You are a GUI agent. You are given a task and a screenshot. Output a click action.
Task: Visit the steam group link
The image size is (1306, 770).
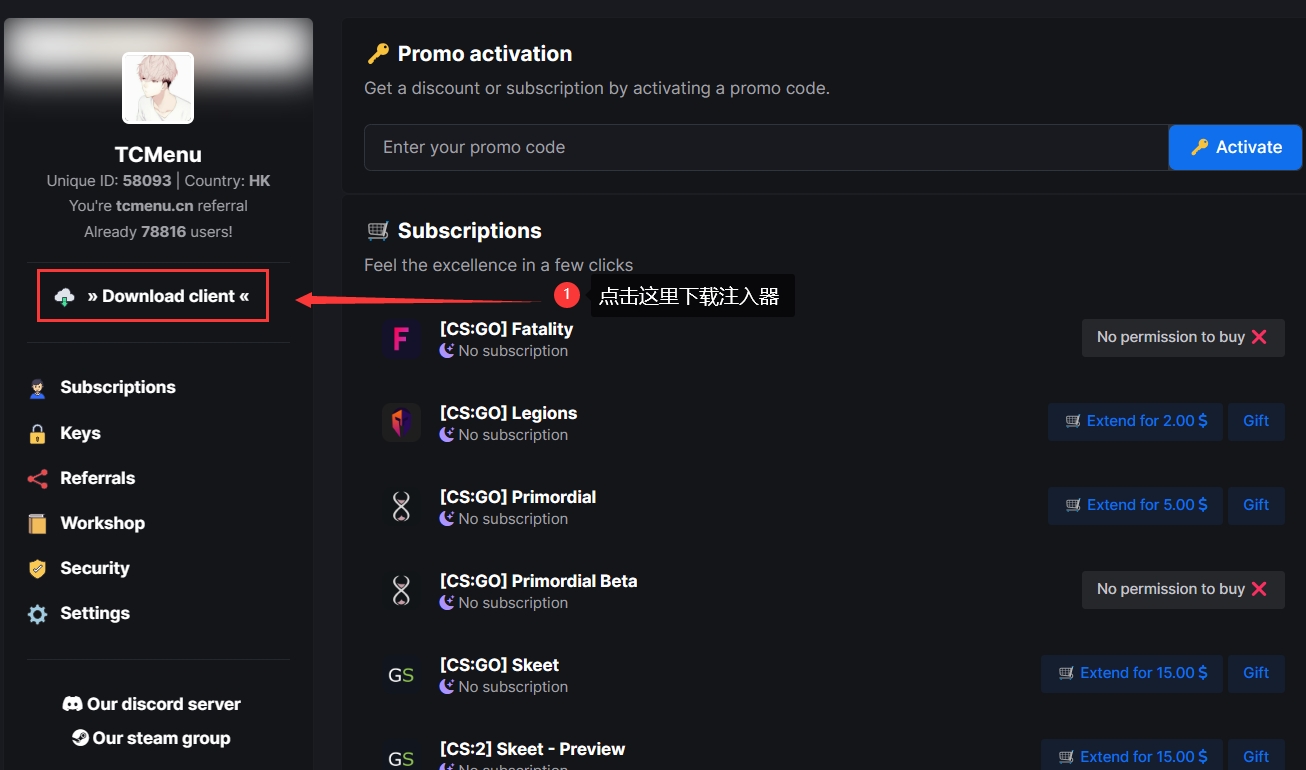[152, 739]
